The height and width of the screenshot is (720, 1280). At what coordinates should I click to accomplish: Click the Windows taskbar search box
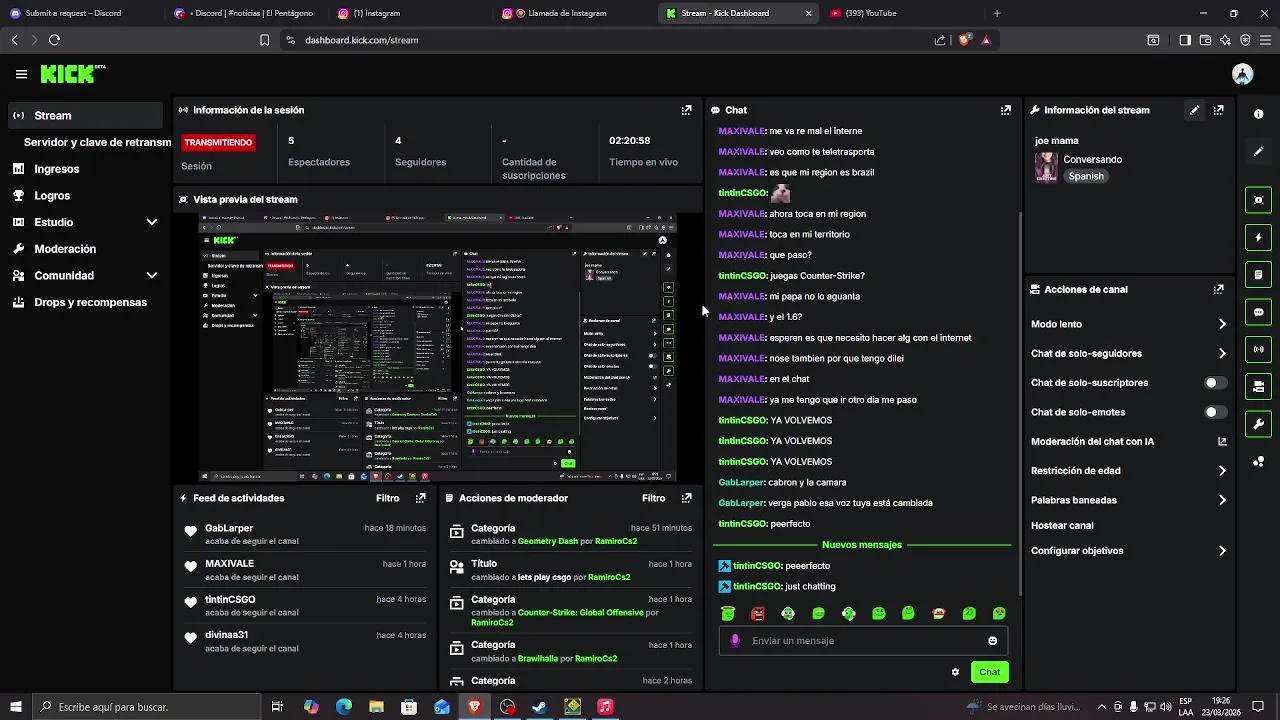pos(145,707)
